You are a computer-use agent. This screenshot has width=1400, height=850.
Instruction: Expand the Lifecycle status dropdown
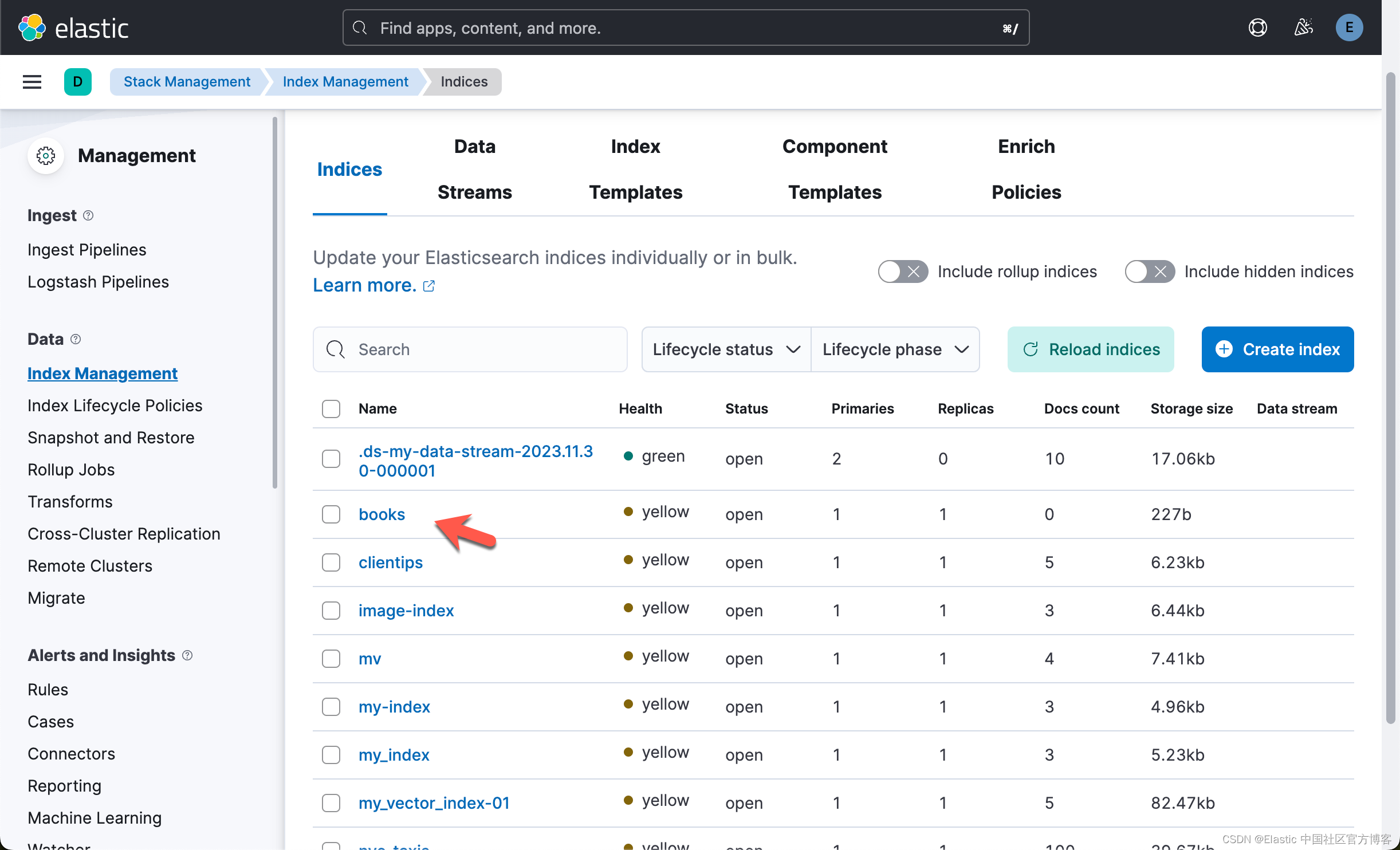726,349
